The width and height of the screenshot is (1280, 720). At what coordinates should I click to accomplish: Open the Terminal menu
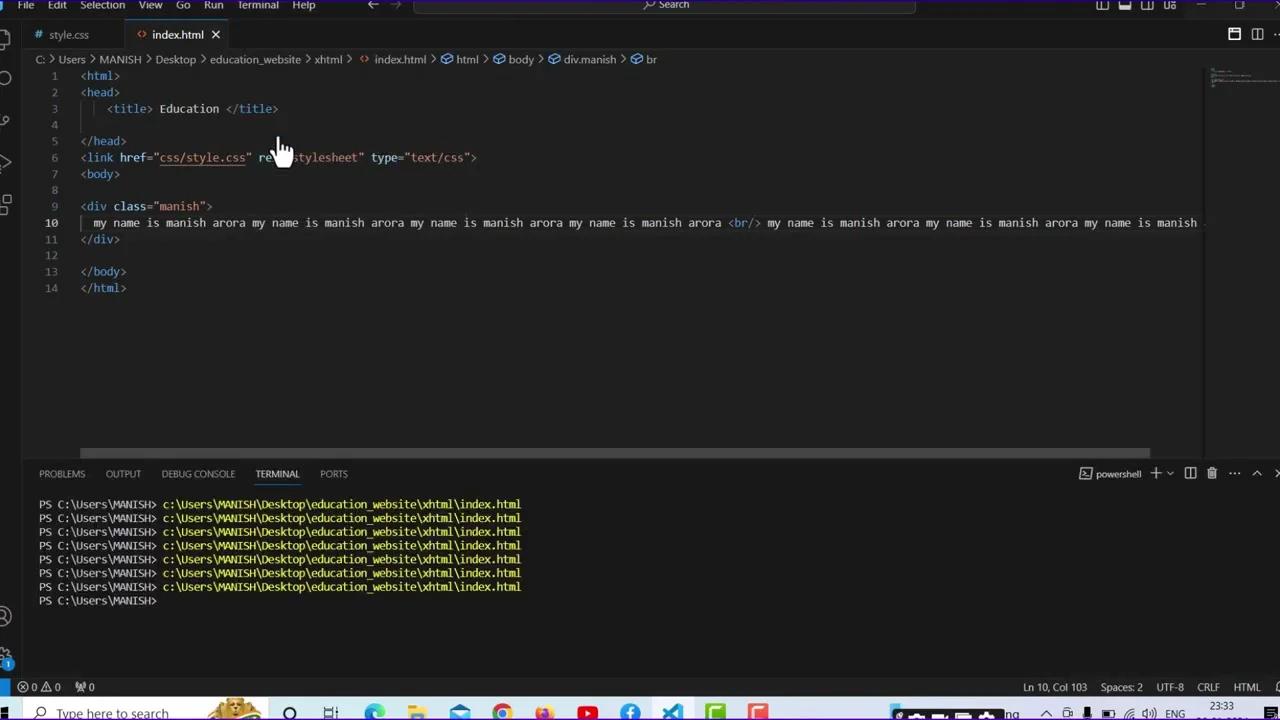click(x=258, y=5)
